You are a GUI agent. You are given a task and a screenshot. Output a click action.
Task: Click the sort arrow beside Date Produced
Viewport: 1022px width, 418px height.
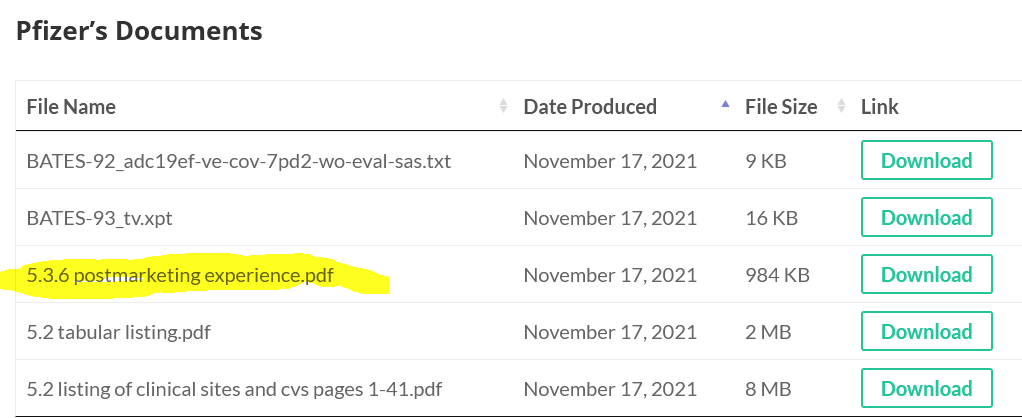(x=725, y=106)
